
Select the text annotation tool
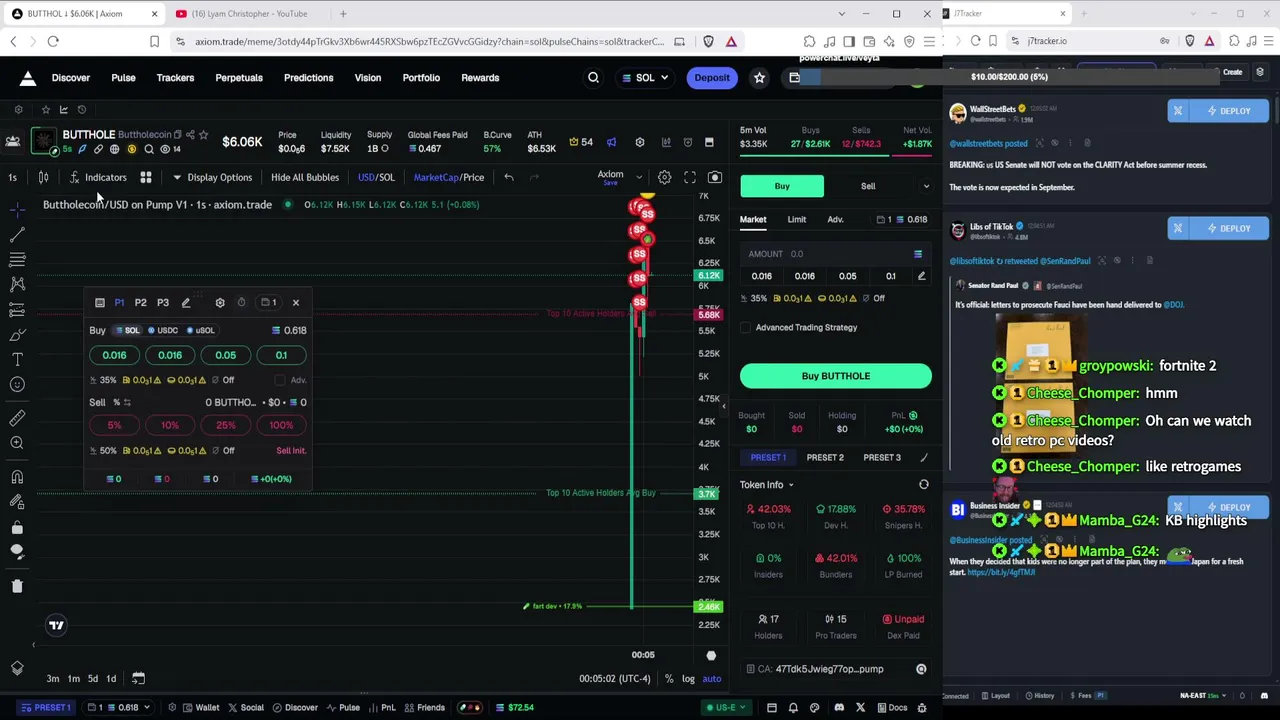click(x=17, y=359)
